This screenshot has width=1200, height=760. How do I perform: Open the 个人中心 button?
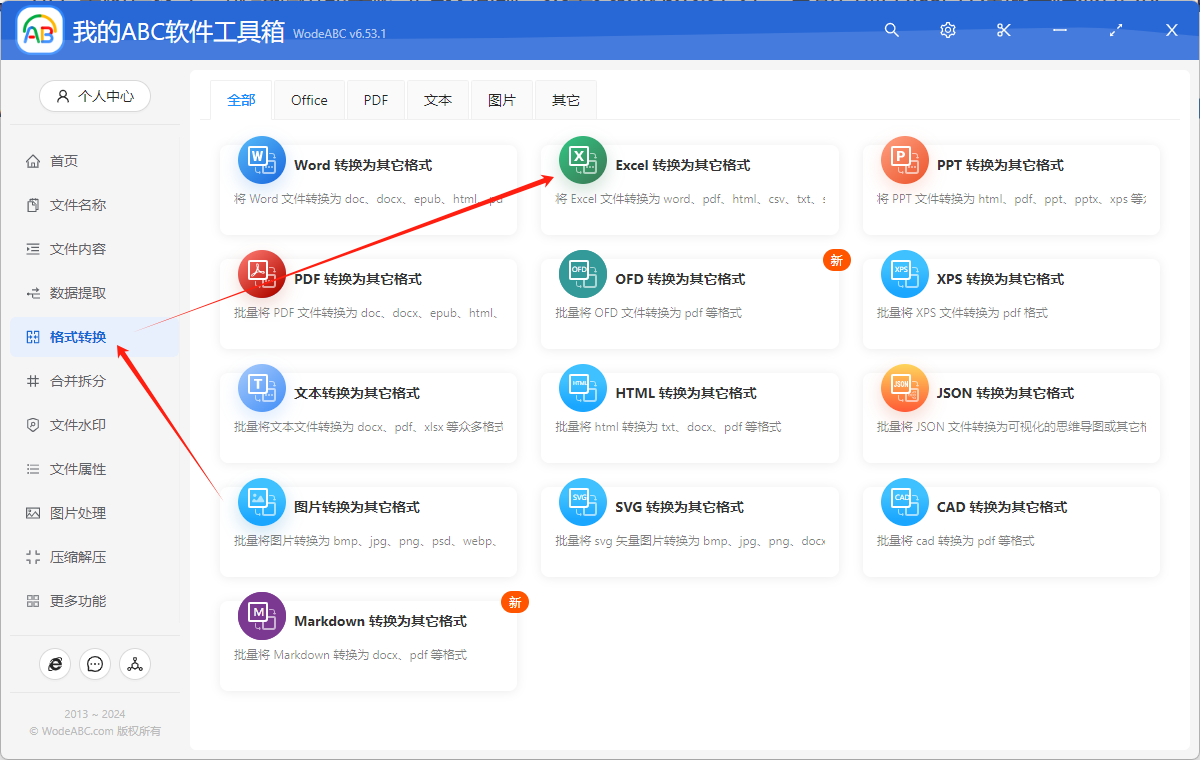(x=95, y=96)
